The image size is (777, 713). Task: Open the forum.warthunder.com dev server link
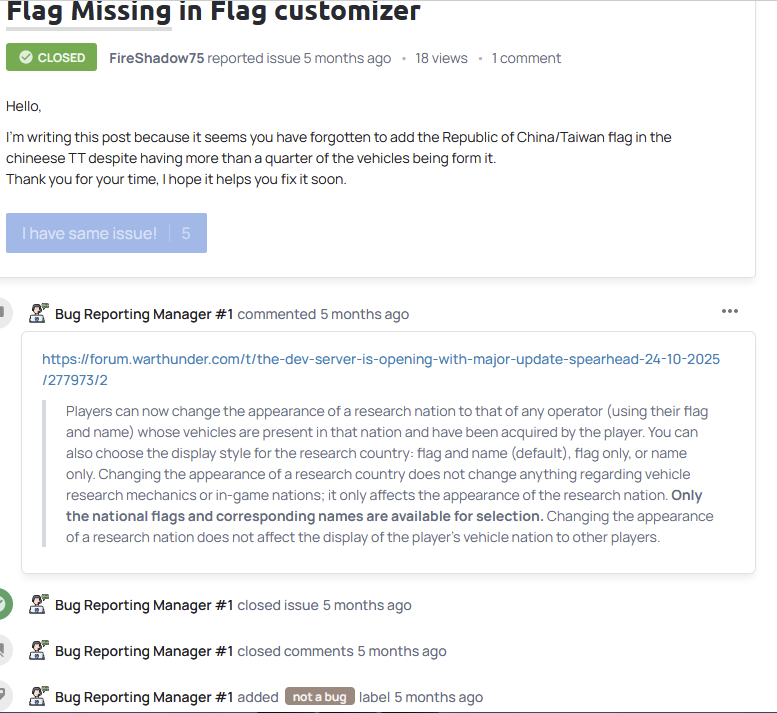[x=380, y=369]
